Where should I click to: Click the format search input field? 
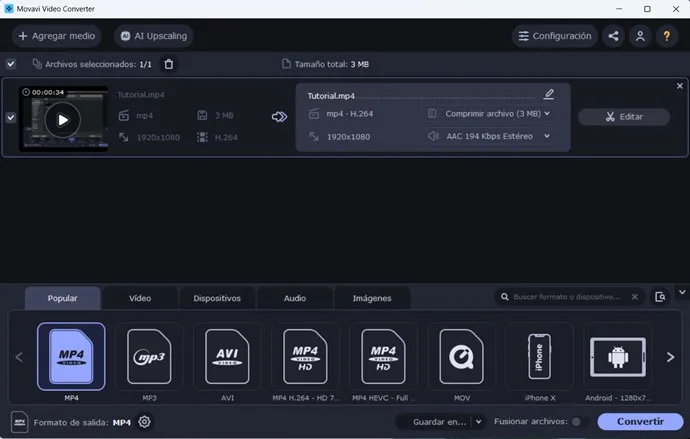tap(566, 297)
